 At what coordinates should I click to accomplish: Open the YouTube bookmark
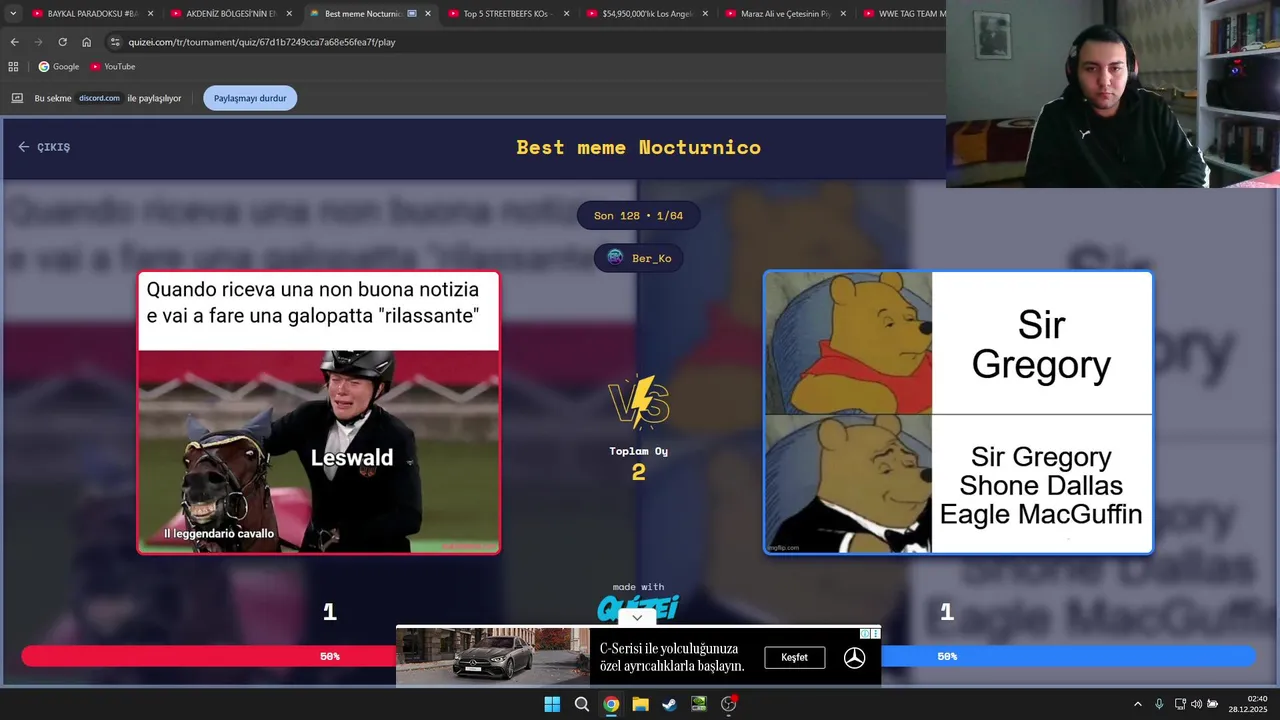112,67
